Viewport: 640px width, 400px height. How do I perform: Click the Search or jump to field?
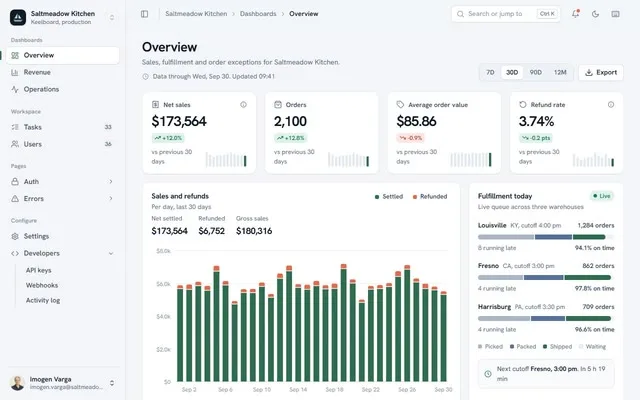coord(506,14)
